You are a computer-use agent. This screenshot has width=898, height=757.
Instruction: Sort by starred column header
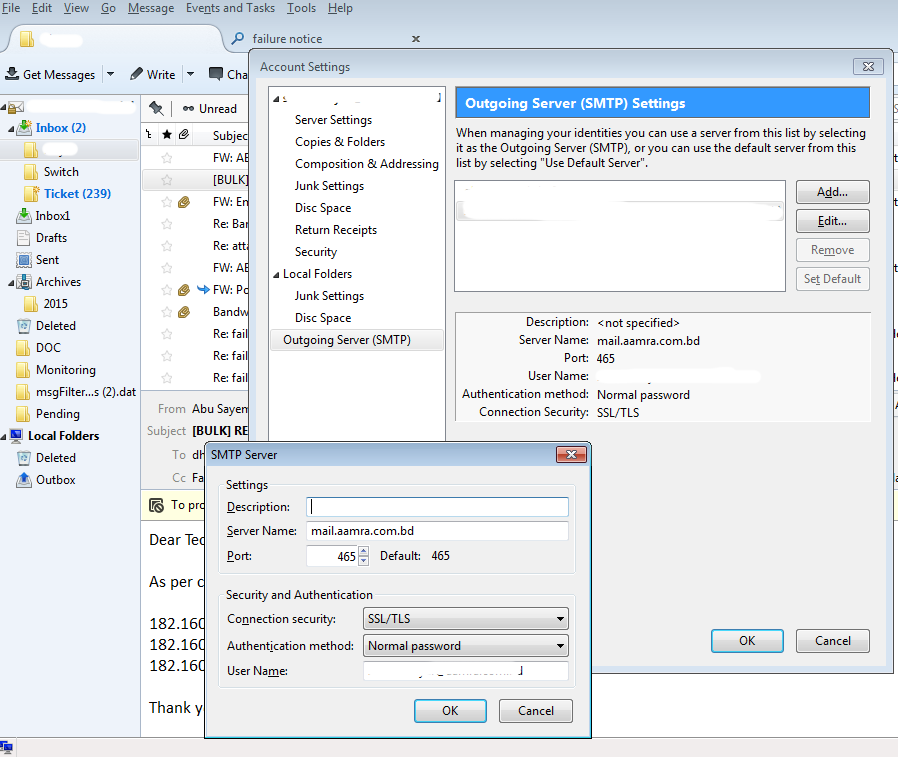pyautogui.click(x=167, y=135)
